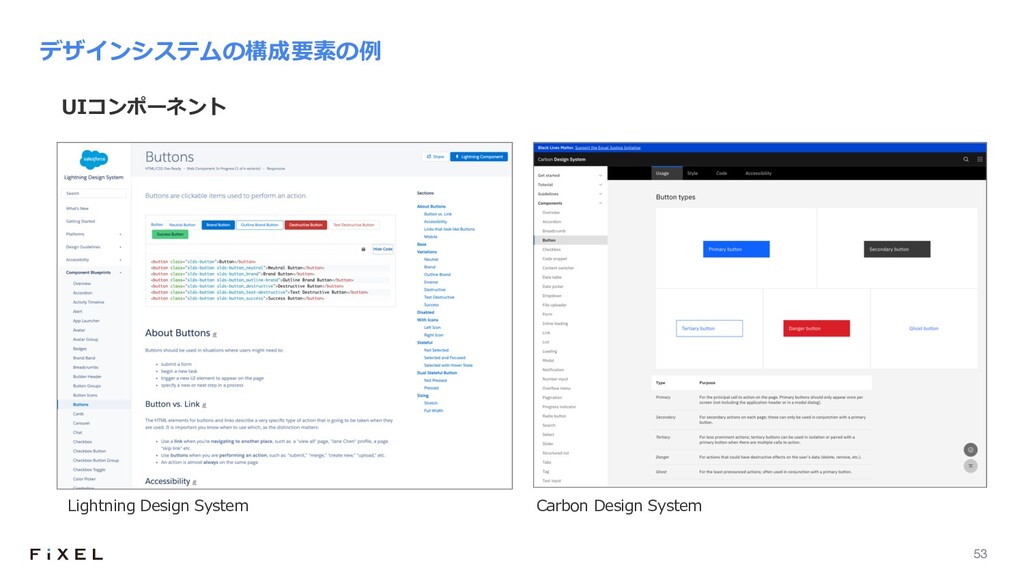This screenshot has height=576, width=1024.
Task: Click the Carbon back-to-top round icon
Action: (970, 466)
